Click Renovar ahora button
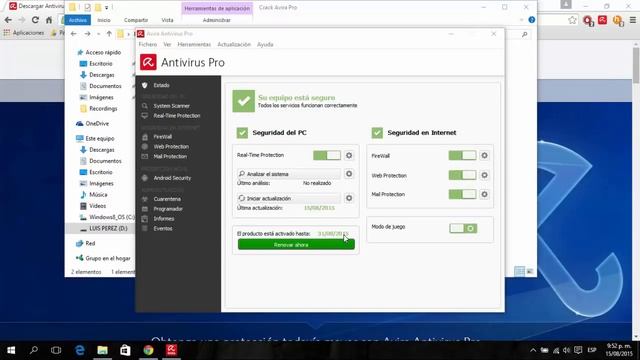Screen dimensions: 640x360 click(296, 244)
